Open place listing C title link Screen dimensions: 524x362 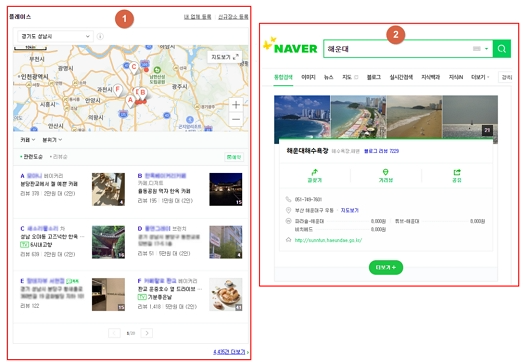42,229
